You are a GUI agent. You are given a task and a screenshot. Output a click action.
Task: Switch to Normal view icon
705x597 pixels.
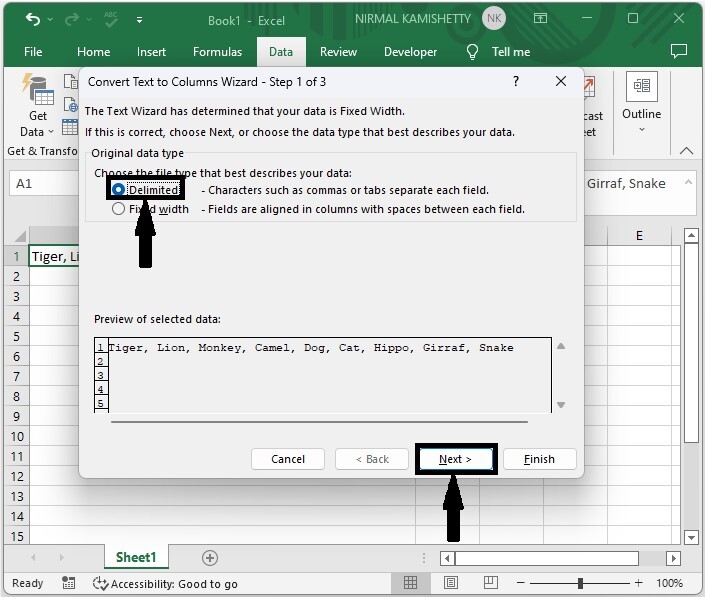(x=410, y=583)
